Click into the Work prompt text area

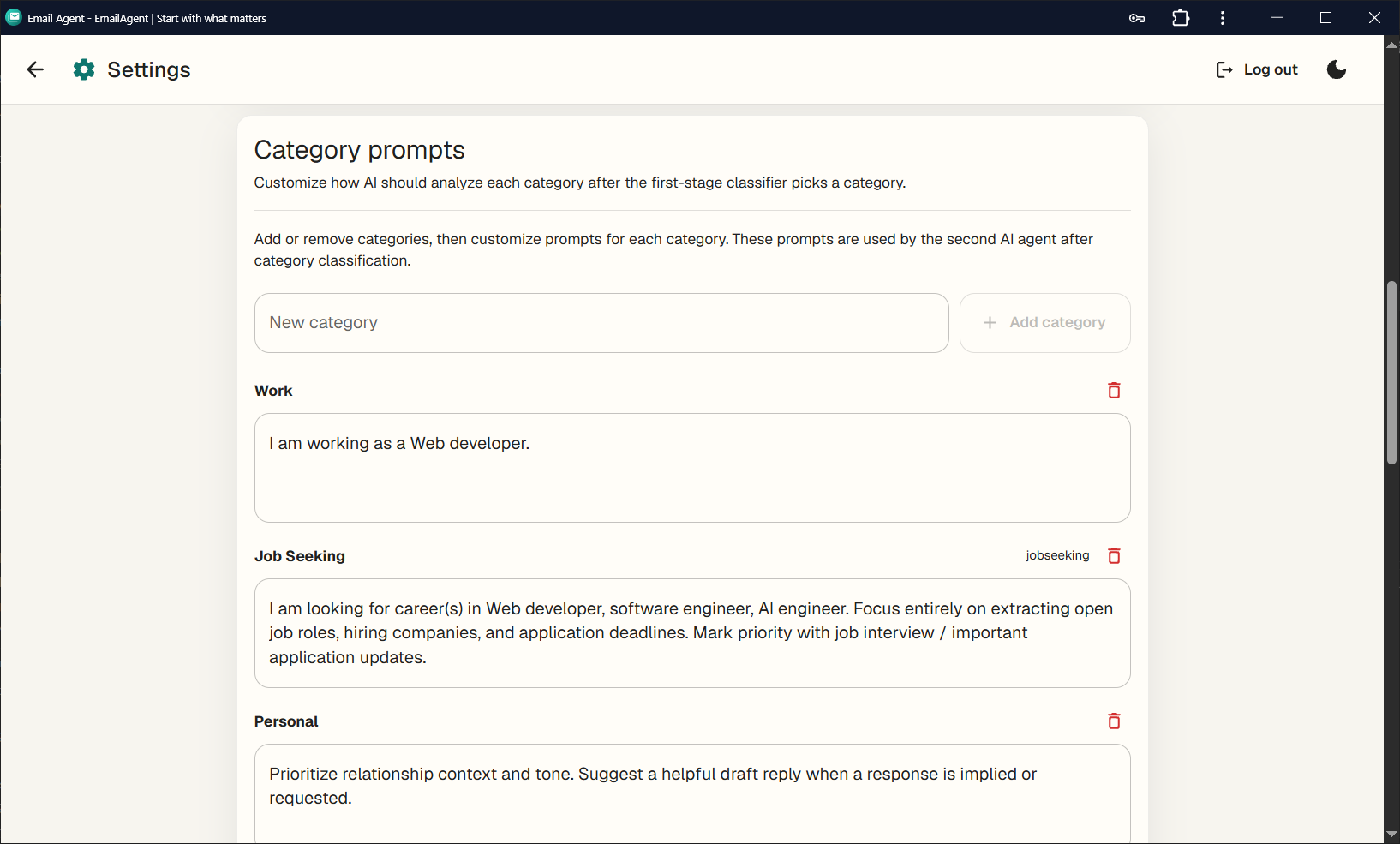click(x=692, y=468)
